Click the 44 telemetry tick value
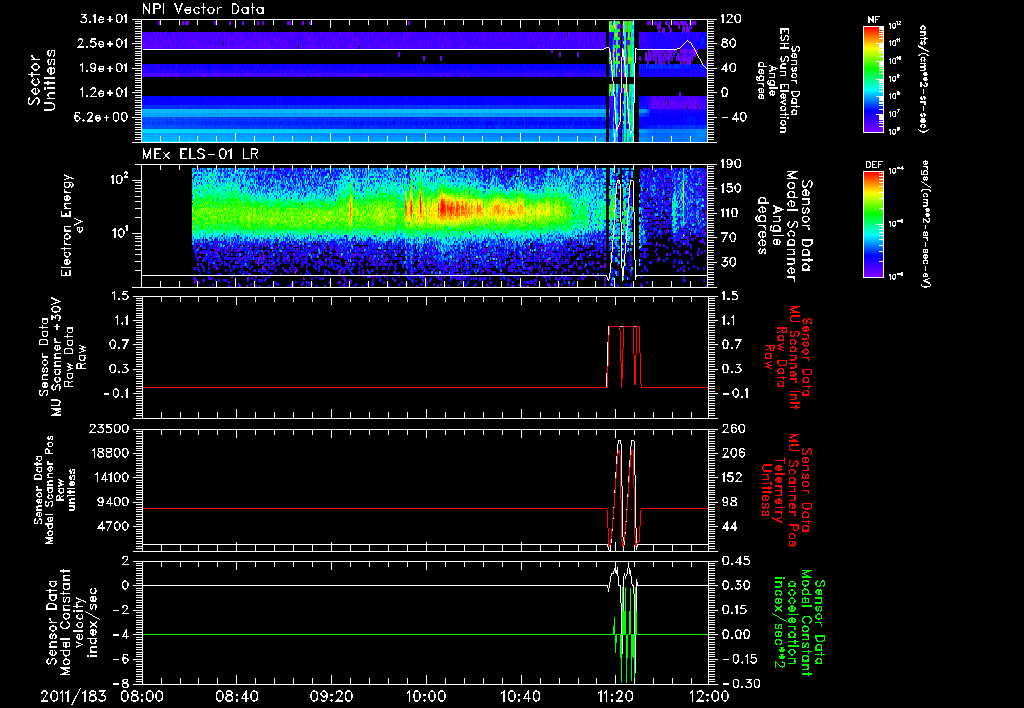The image size is (1024, 708). tap(728, 526)
